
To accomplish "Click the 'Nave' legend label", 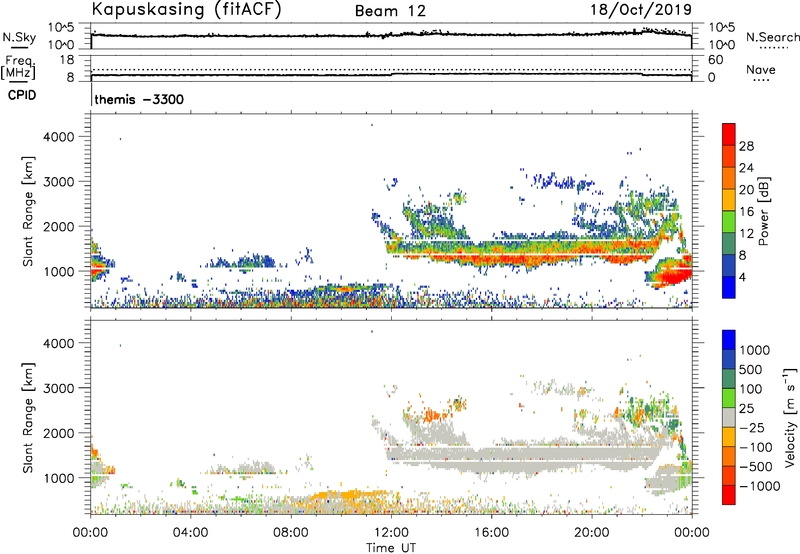I will (x=761, y=70).
